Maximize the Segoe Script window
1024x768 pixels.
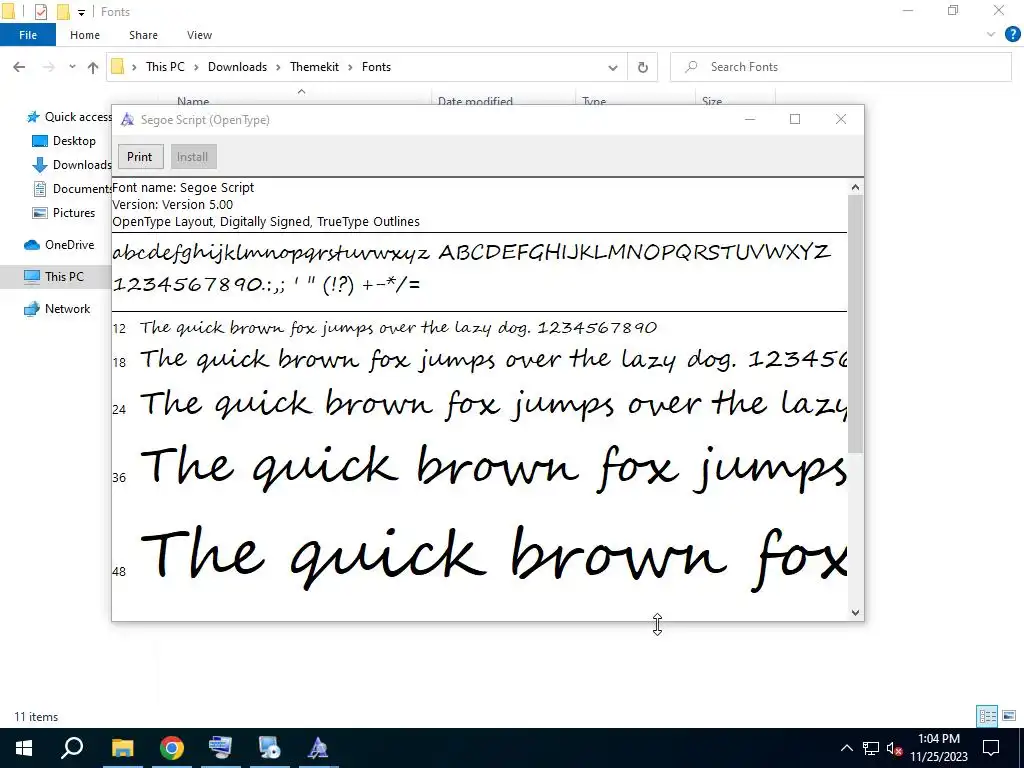(795, 119)
